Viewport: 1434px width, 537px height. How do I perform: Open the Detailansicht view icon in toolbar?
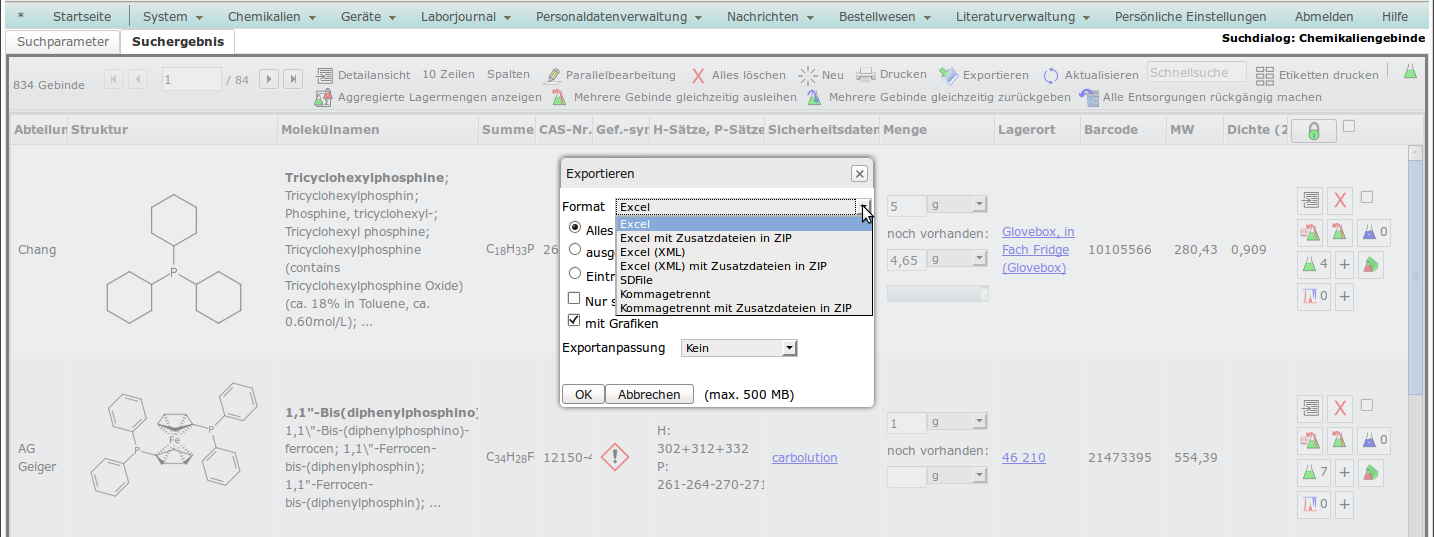325,75
